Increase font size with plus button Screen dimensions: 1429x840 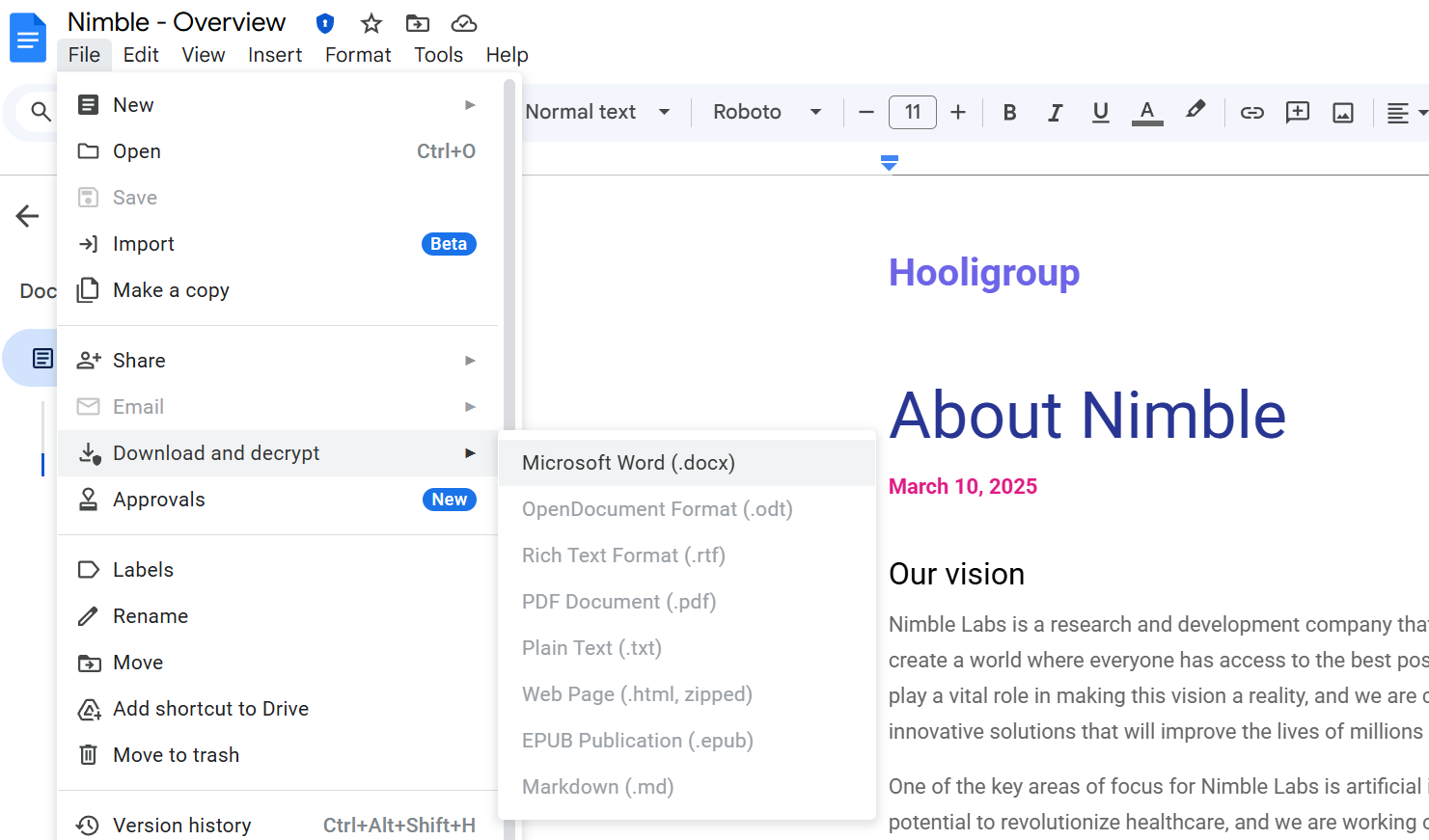[958, 112]
